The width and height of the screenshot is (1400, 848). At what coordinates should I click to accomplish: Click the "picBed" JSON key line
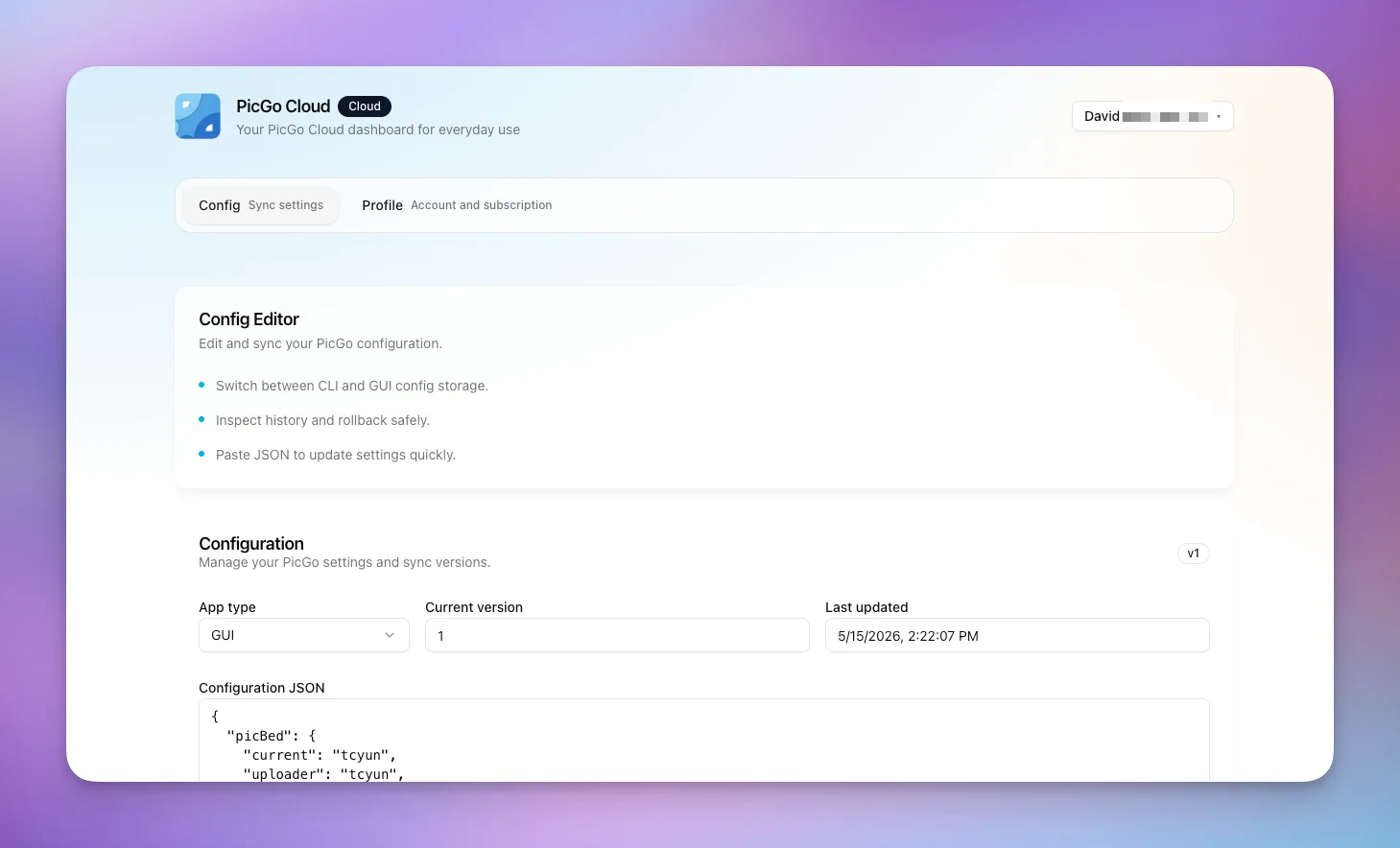coord(272,736)
